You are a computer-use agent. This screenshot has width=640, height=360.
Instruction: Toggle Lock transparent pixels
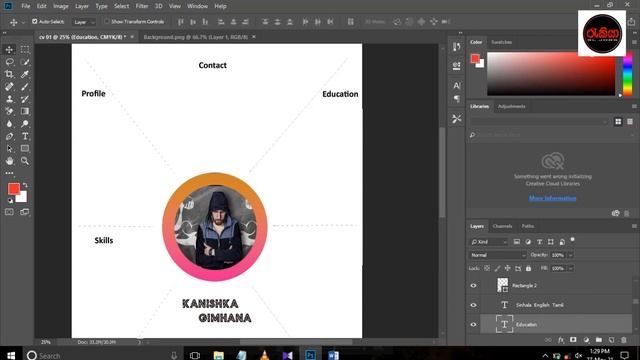487,269
